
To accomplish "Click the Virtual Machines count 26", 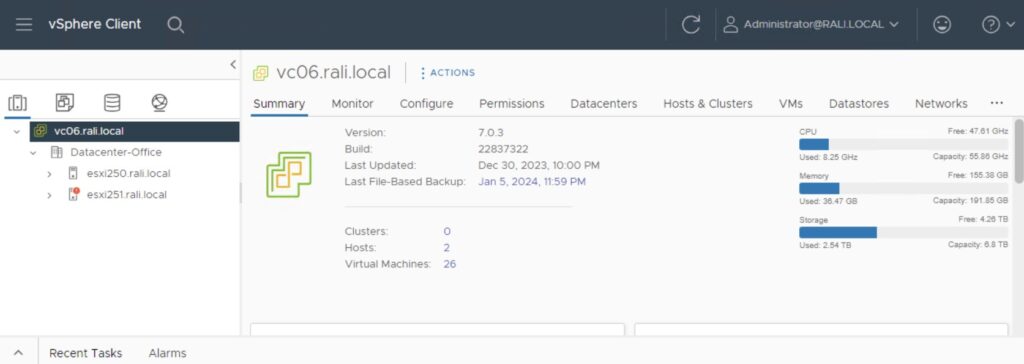I will click(449, 264).
